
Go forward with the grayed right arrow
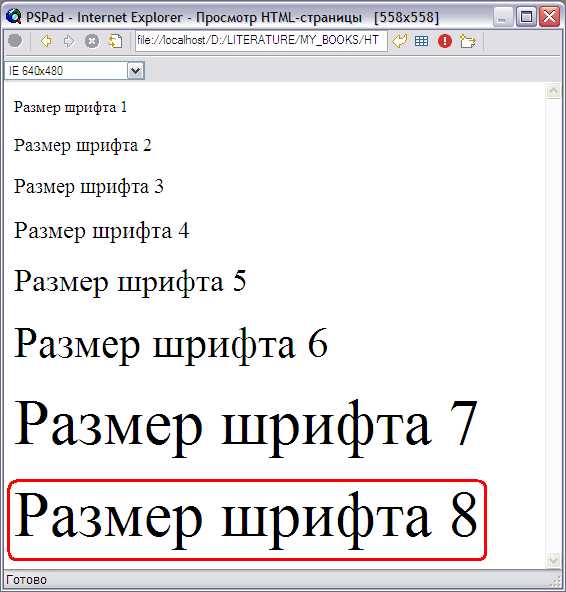(x=69, y=40)
